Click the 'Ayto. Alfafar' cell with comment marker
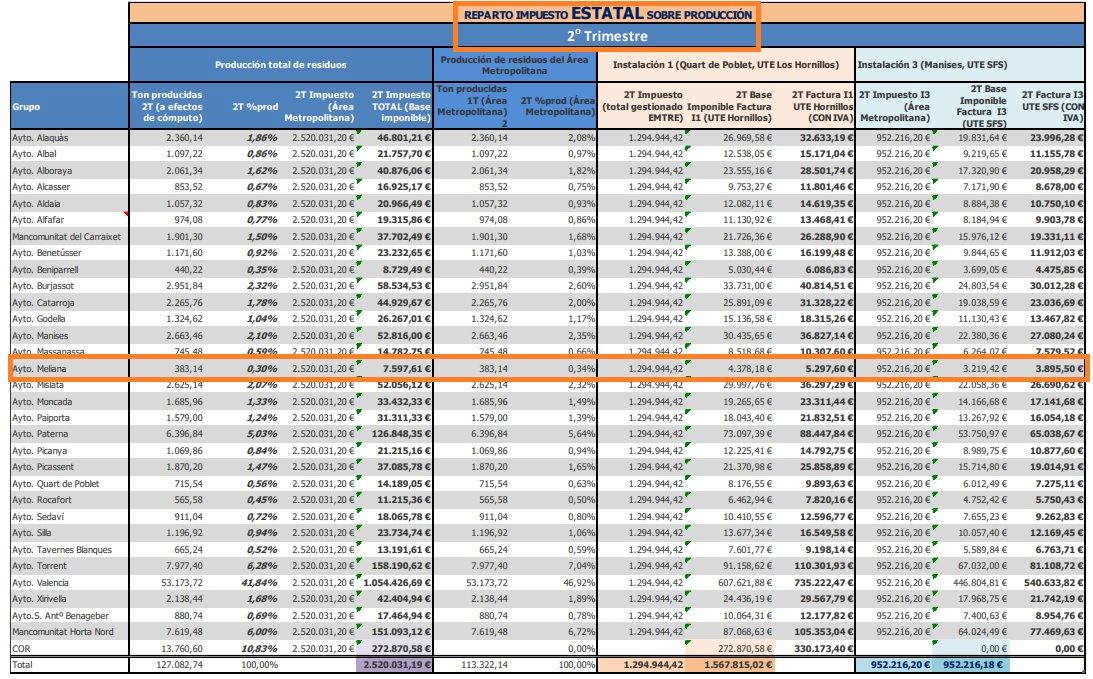Viewport: 1093px width, 679px height. click(x=68, y=220)
